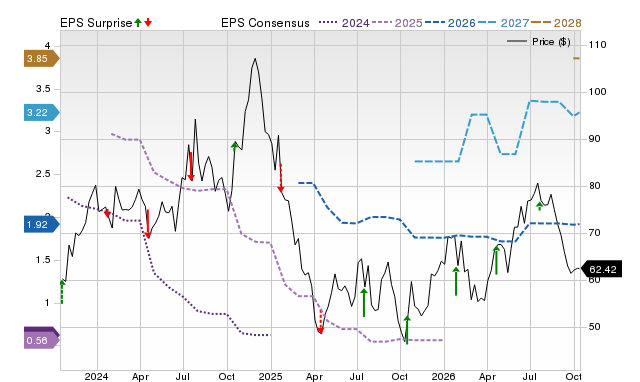Select the green surprise arrow at July 2025
Screen dimensions: 640x382
coord(364,302)
